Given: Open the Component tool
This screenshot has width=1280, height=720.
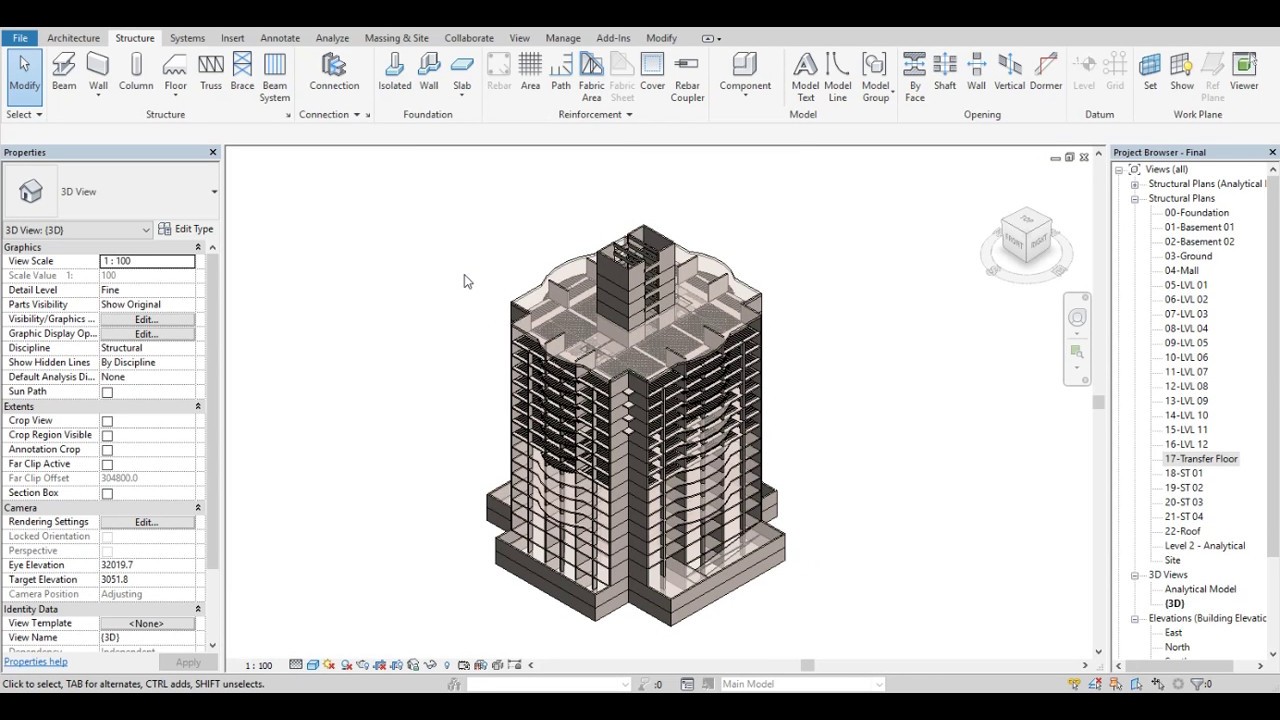Looking at the screenshot, I should pos(745,73).
